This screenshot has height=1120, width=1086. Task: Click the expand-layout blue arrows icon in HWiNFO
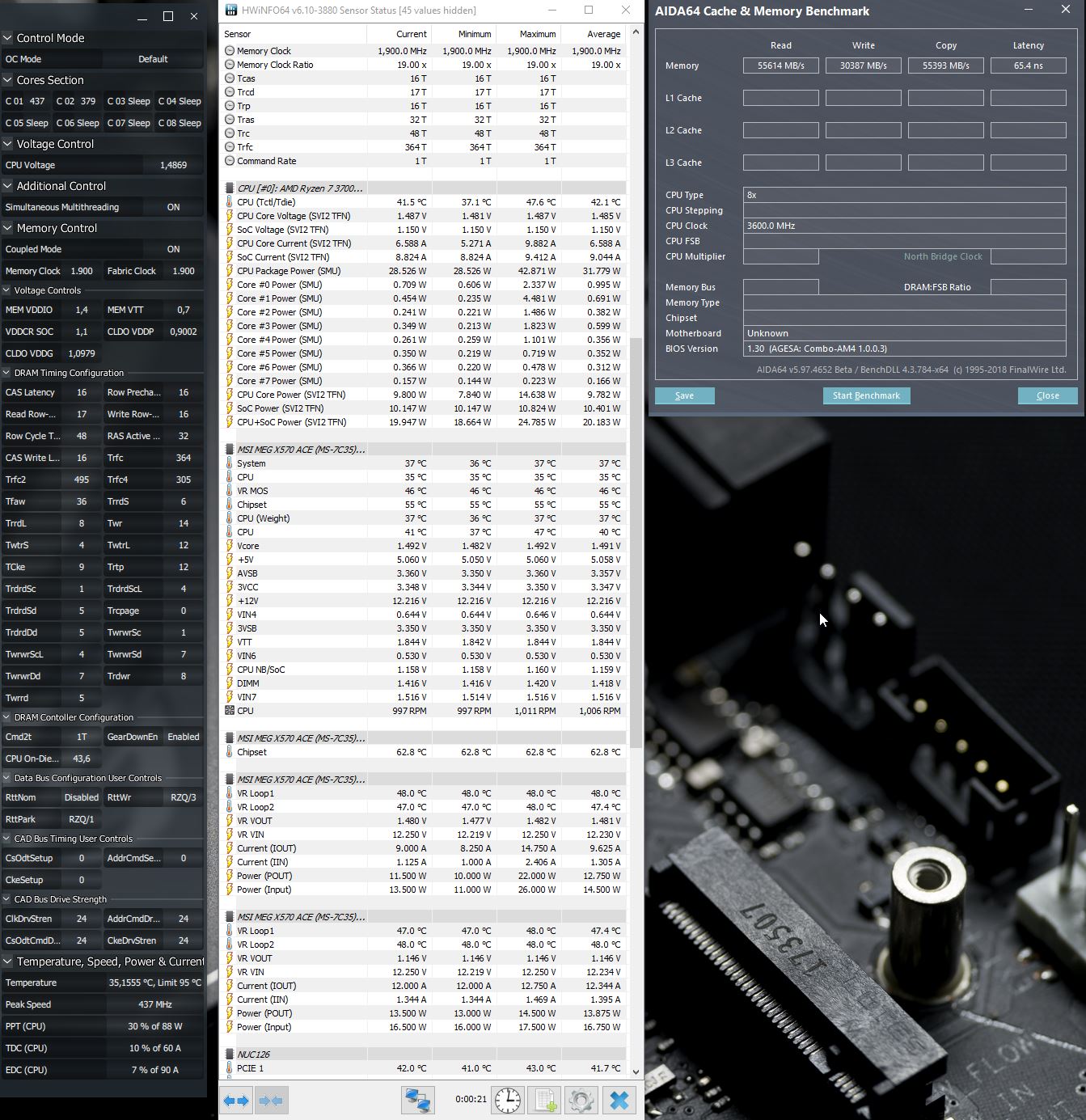pos(237,1101)
